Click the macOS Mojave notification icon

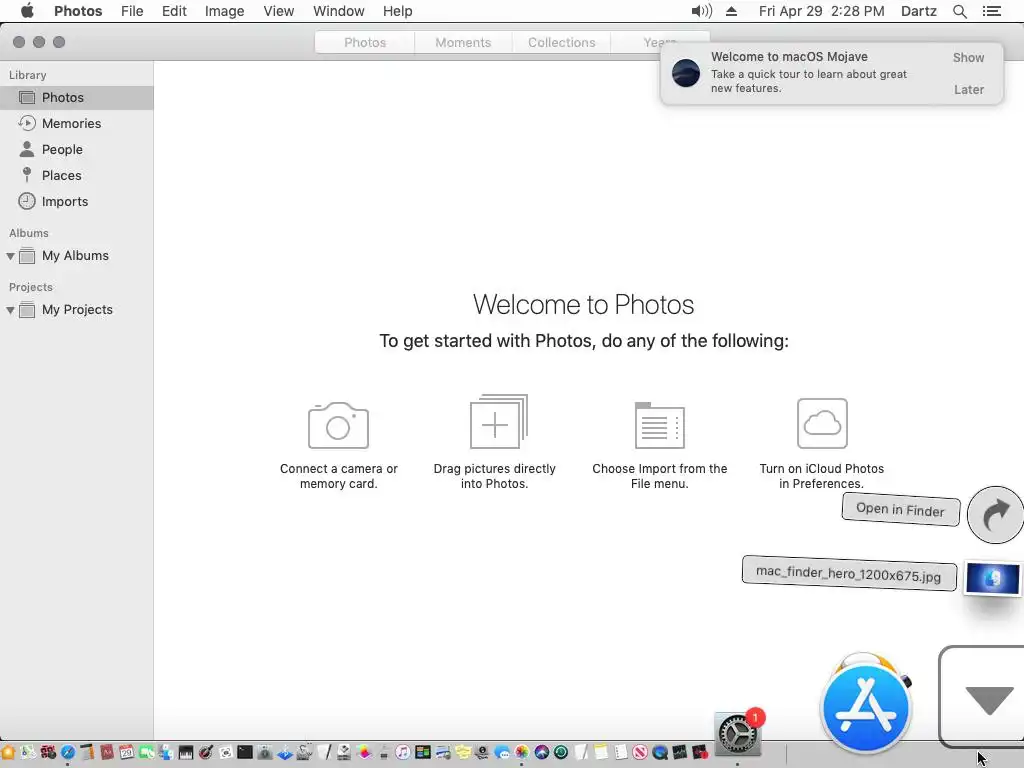point(686,72)
